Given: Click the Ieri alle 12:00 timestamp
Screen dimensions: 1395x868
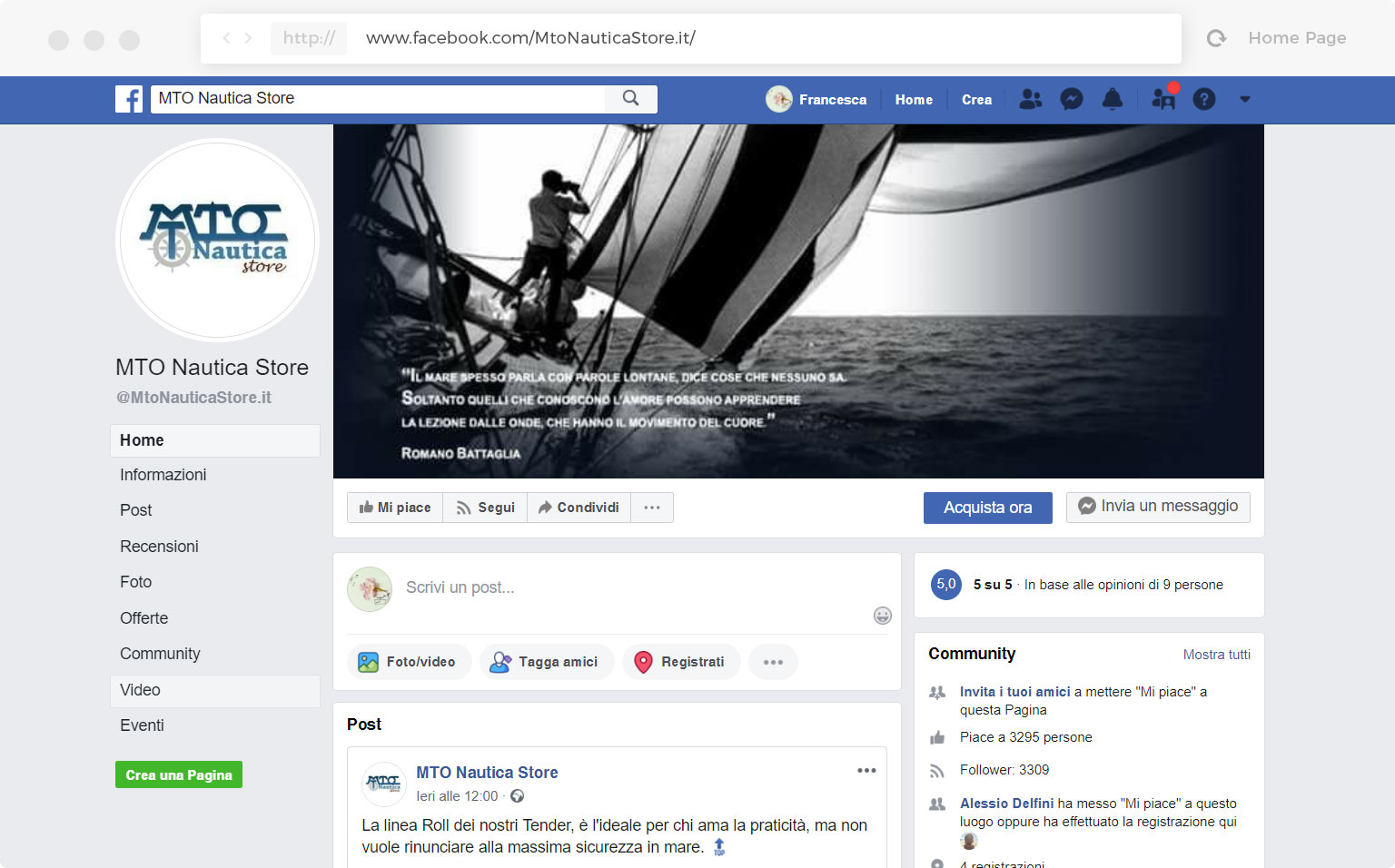Looking at the screenshot, I should [x=457, y=796].
